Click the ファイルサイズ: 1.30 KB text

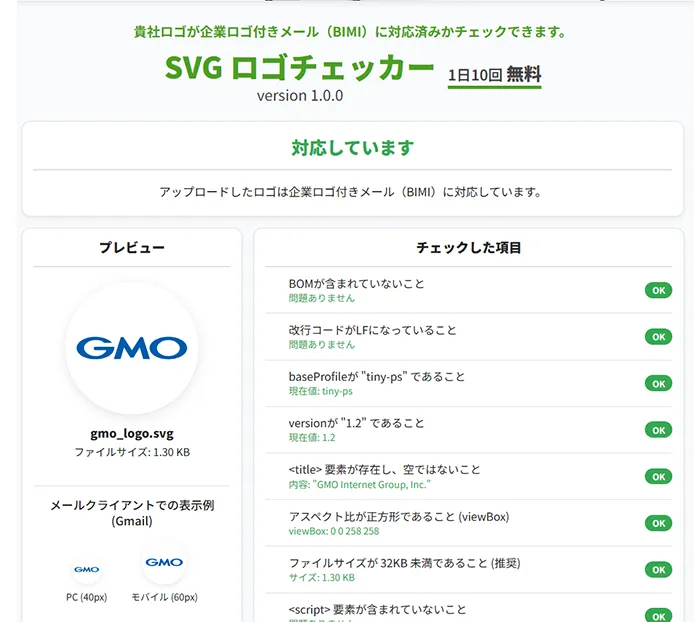(x=132, y=452)
